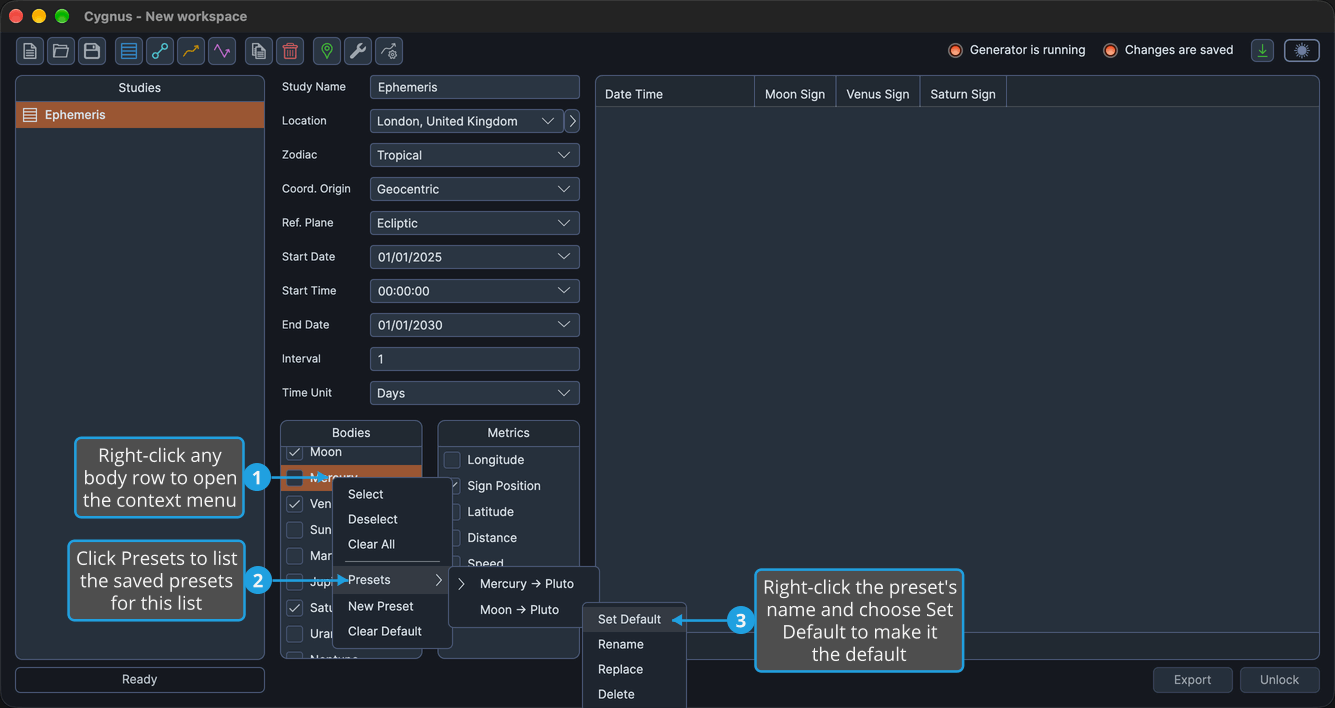Click the Open folder toolbar icon
This screenshot has height=708, width=1335.
point(61,51)
